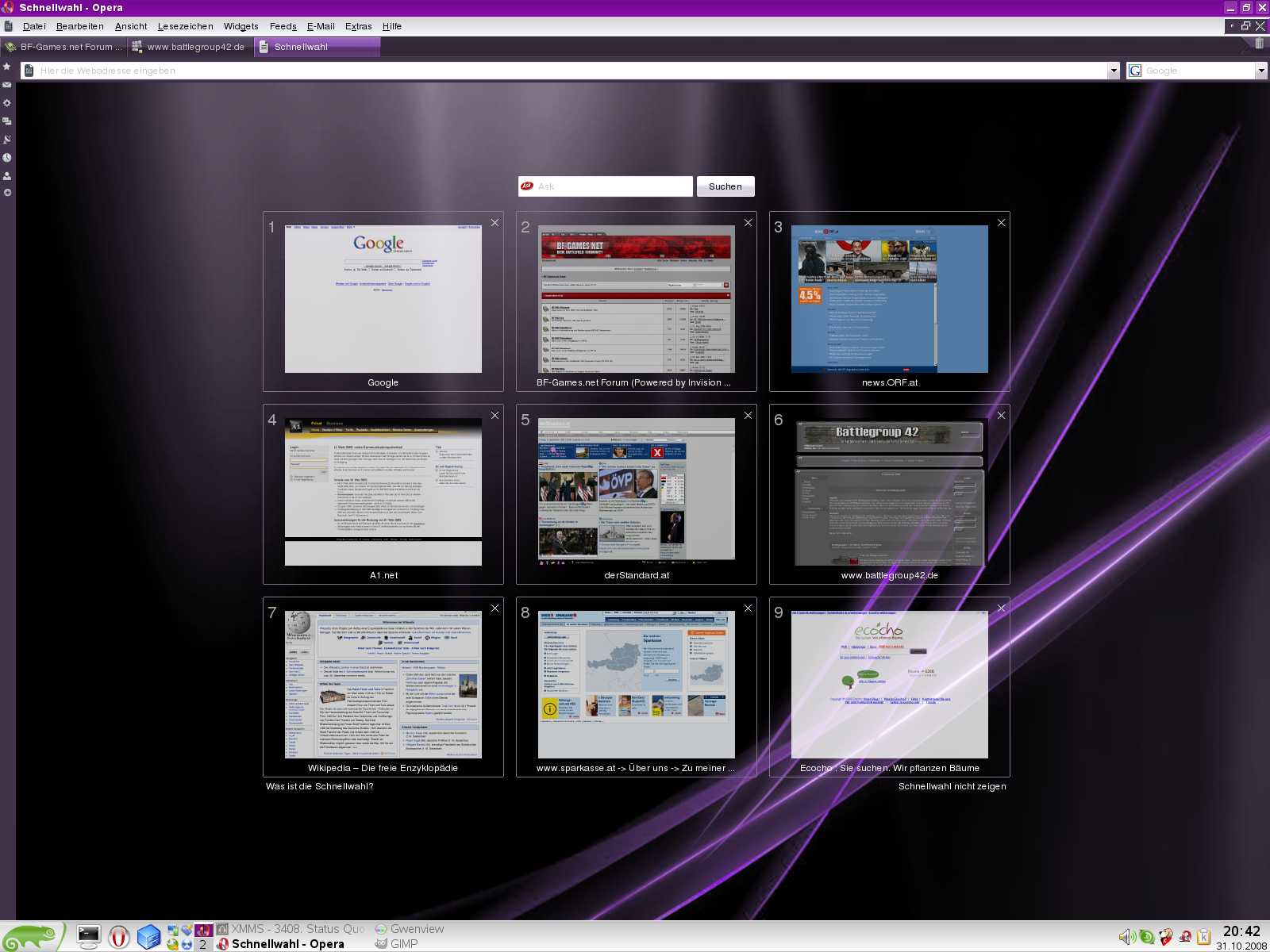Image resolution: width=1270 pixels, height=952 pixels.
Task: Open the blue file cabinet launcher in taskbar
Action: pyautogui.click(x=148, y=937)
